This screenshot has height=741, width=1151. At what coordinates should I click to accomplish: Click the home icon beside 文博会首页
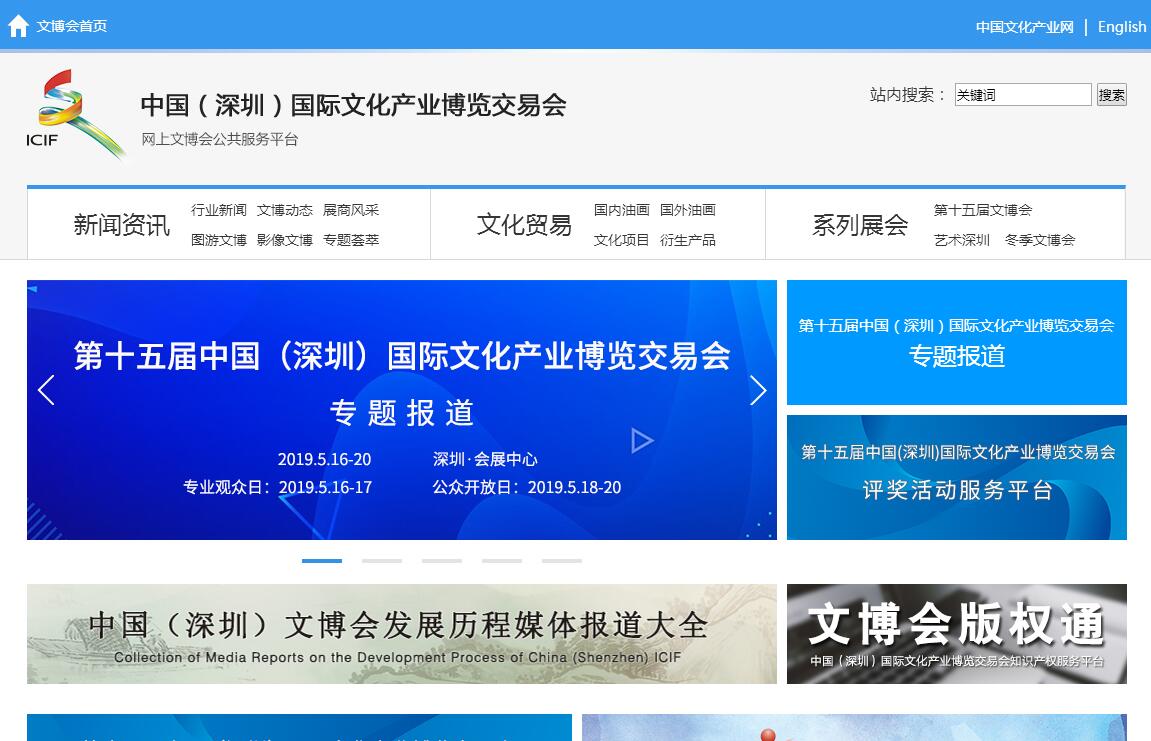tap(18, 26)
